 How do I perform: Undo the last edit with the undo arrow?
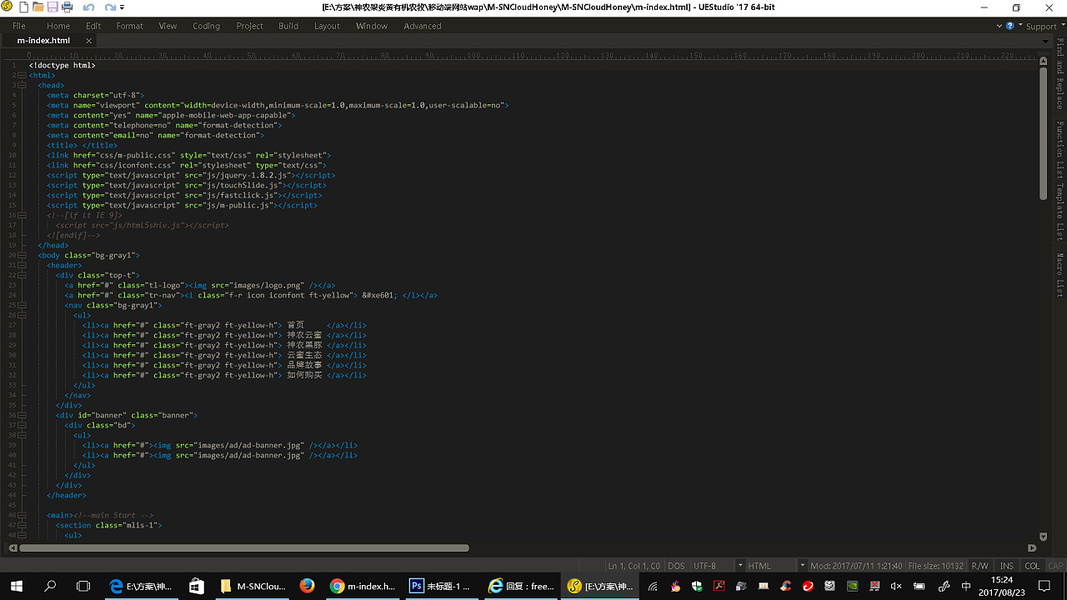click(88, 7)
